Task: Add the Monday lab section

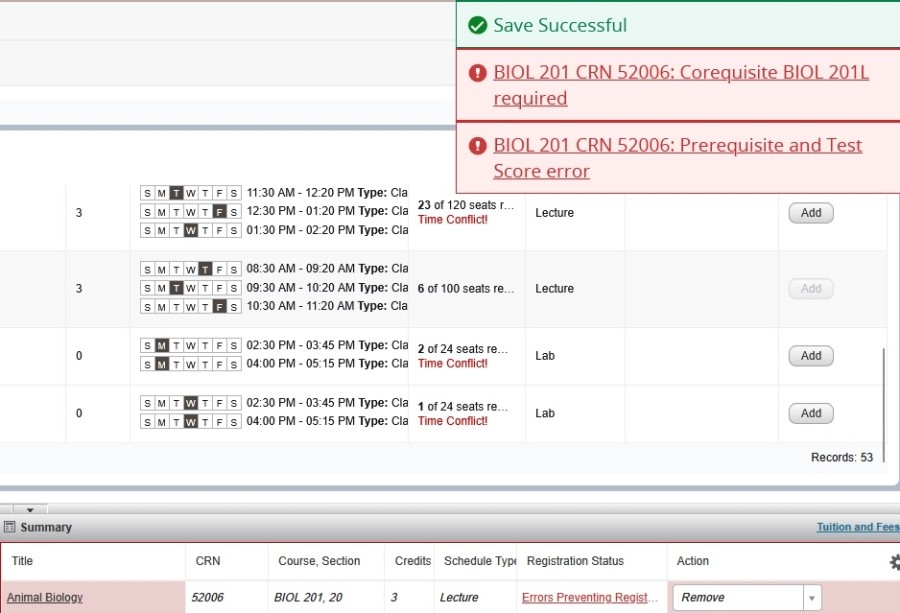Action: coord(810,356)
